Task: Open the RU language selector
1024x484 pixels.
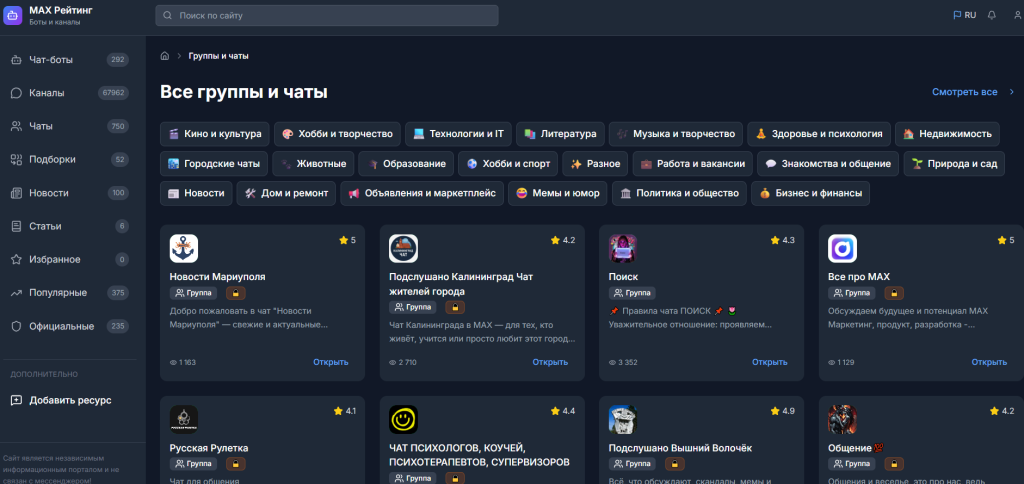Action: pos(965,15)
